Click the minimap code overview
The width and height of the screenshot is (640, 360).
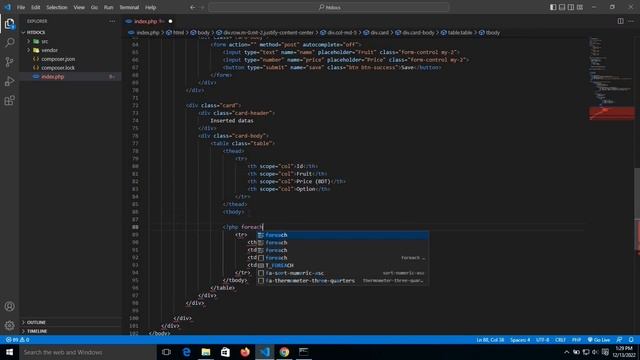(x=611, y=78)
